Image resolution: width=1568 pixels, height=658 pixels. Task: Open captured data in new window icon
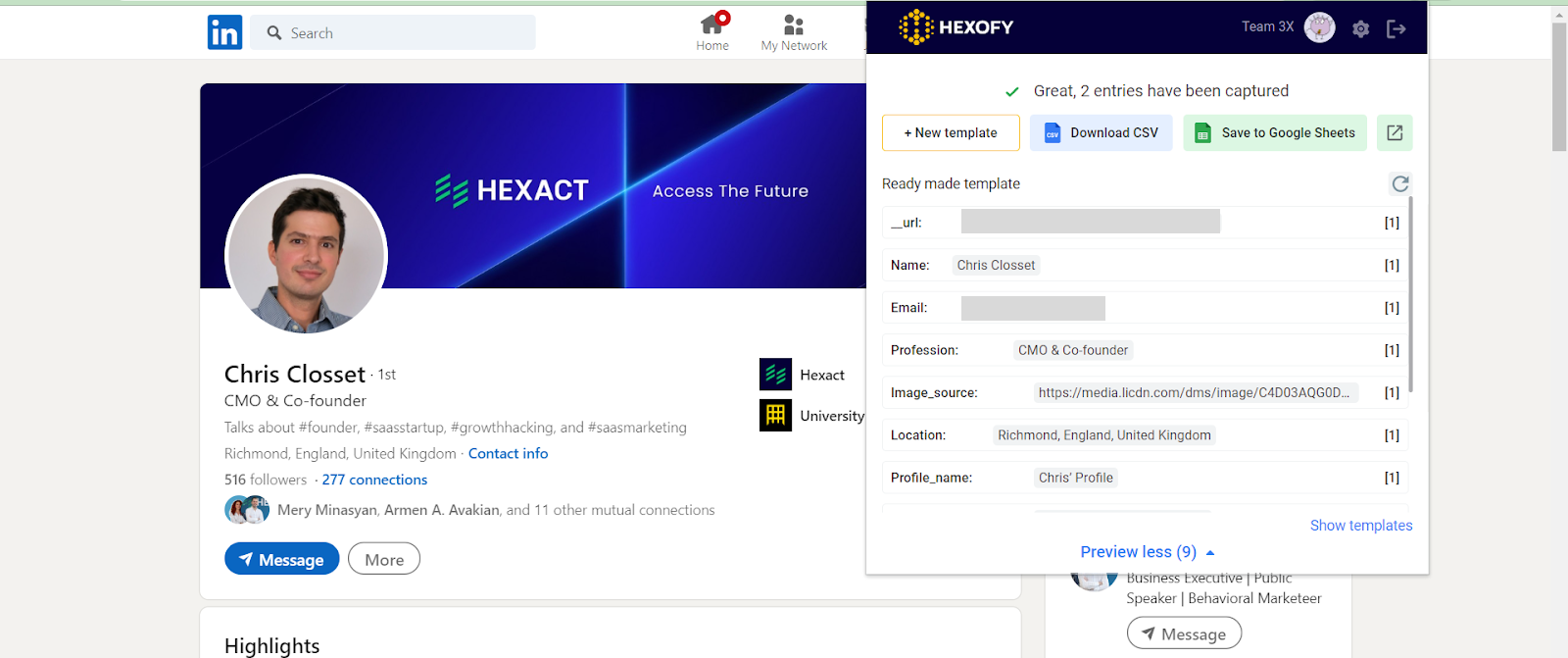click(x=1395, y=132)
